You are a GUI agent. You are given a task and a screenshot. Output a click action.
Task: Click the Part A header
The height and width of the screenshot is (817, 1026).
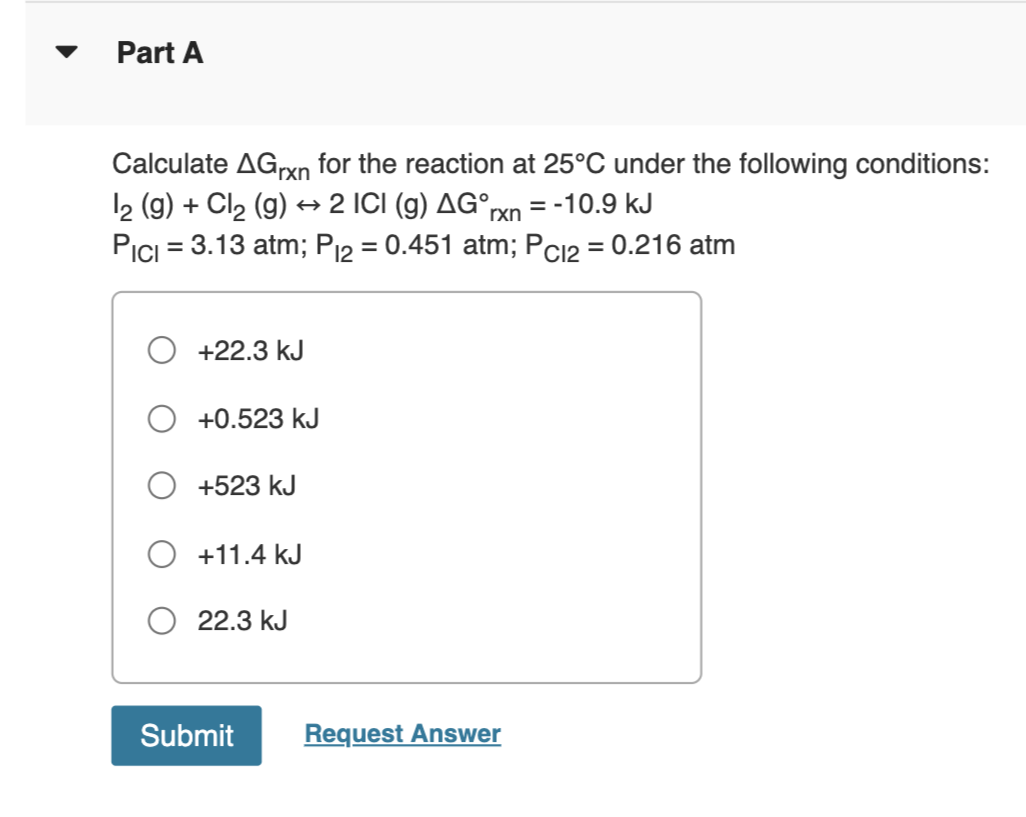click(x=160, y=53)
